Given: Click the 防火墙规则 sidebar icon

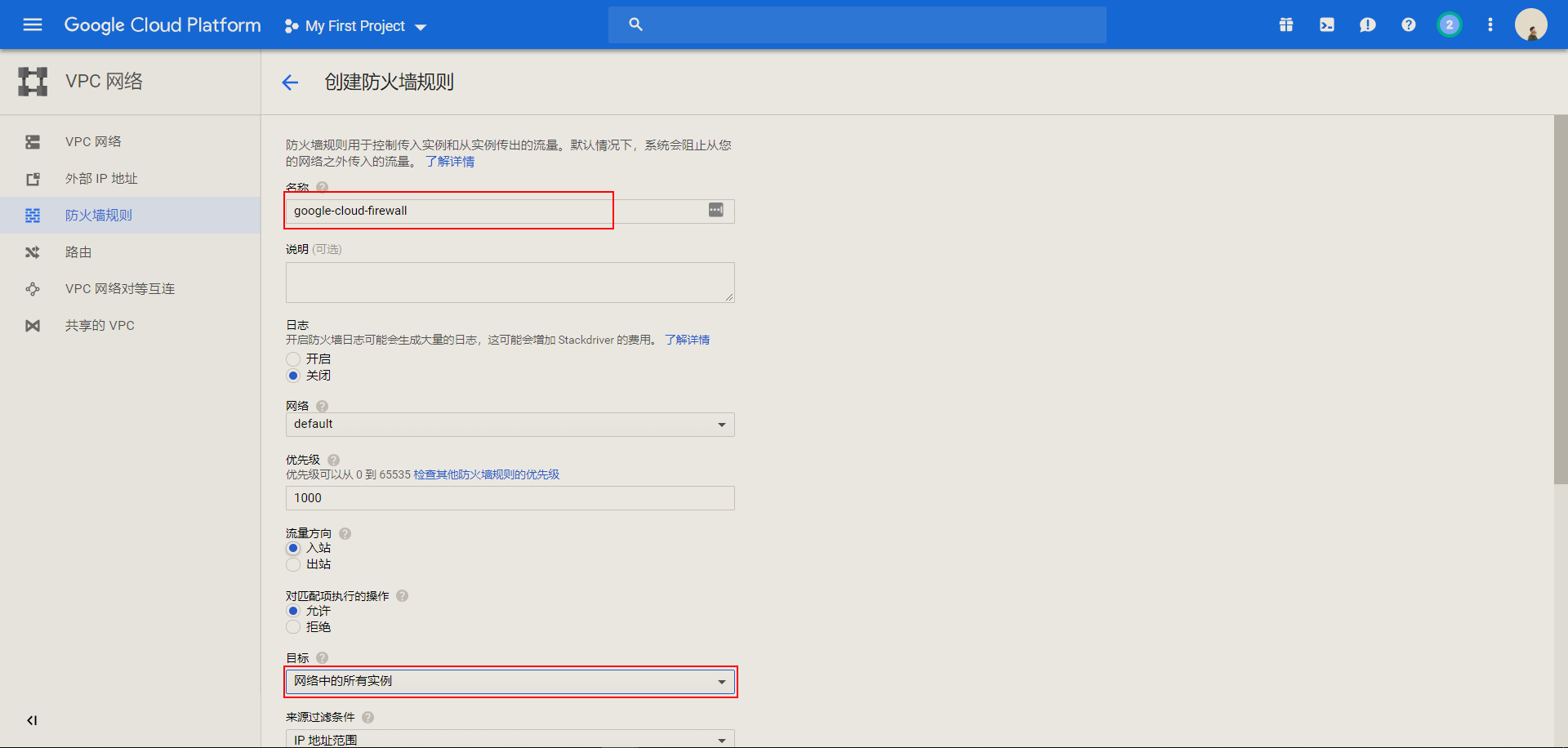Looking at the screenshot, I should [33, 216].
